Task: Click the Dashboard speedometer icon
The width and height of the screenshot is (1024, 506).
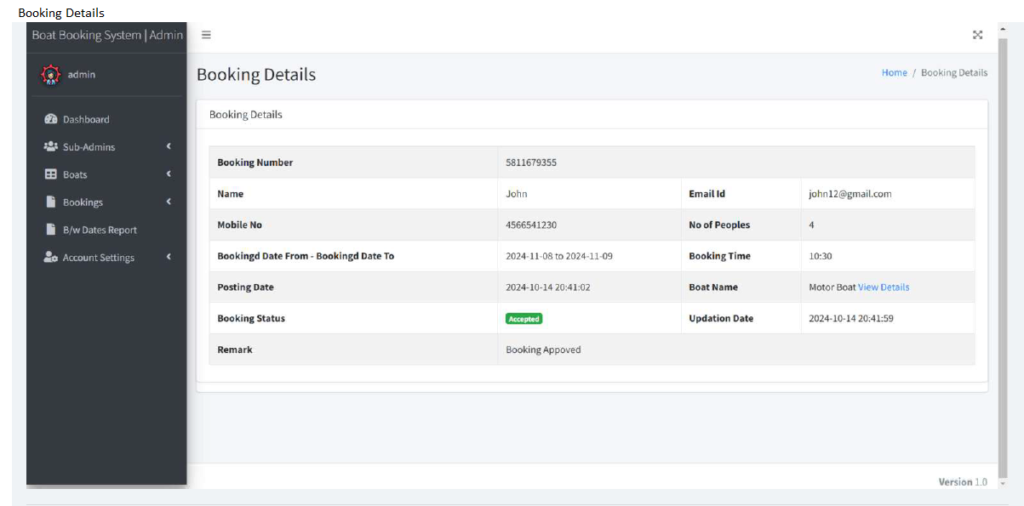Action: point(51,119)
